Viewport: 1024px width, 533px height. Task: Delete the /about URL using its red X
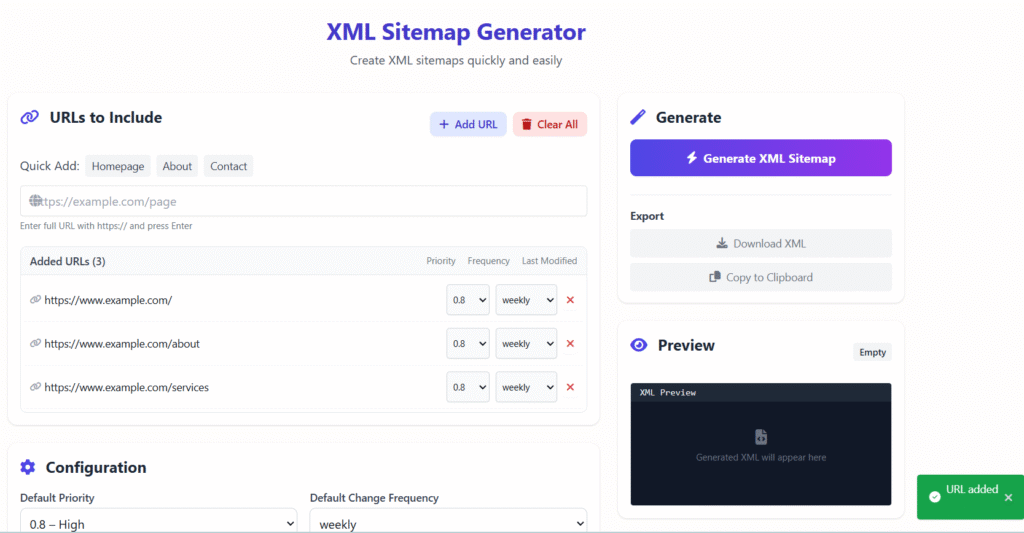(570, 344)
